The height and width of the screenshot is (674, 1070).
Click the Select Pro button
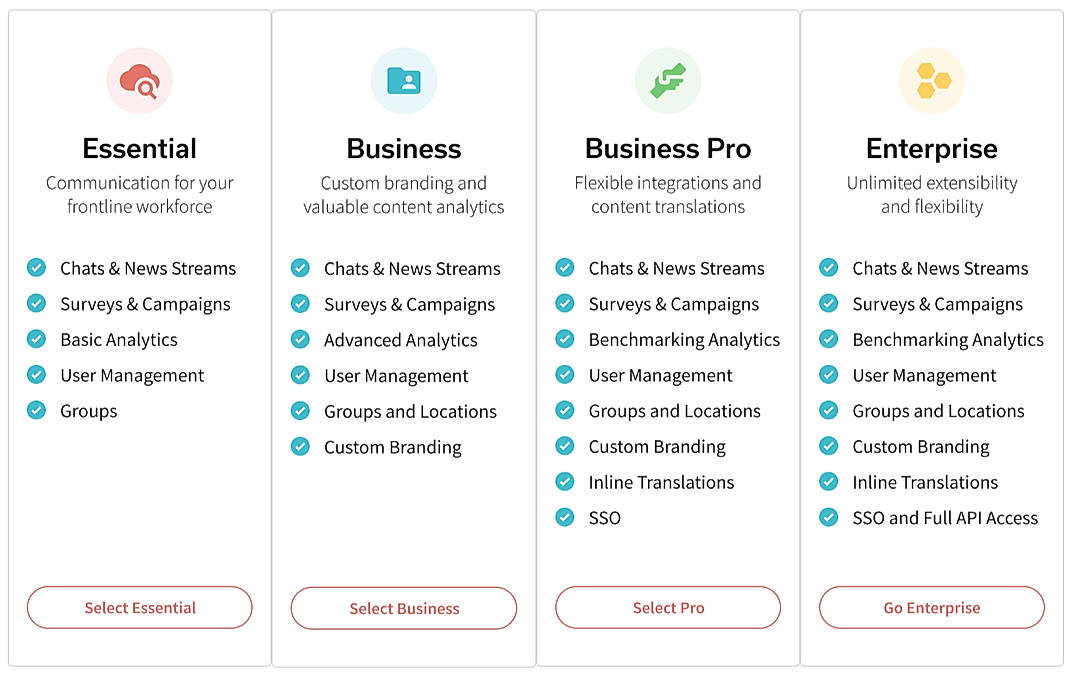668,607
